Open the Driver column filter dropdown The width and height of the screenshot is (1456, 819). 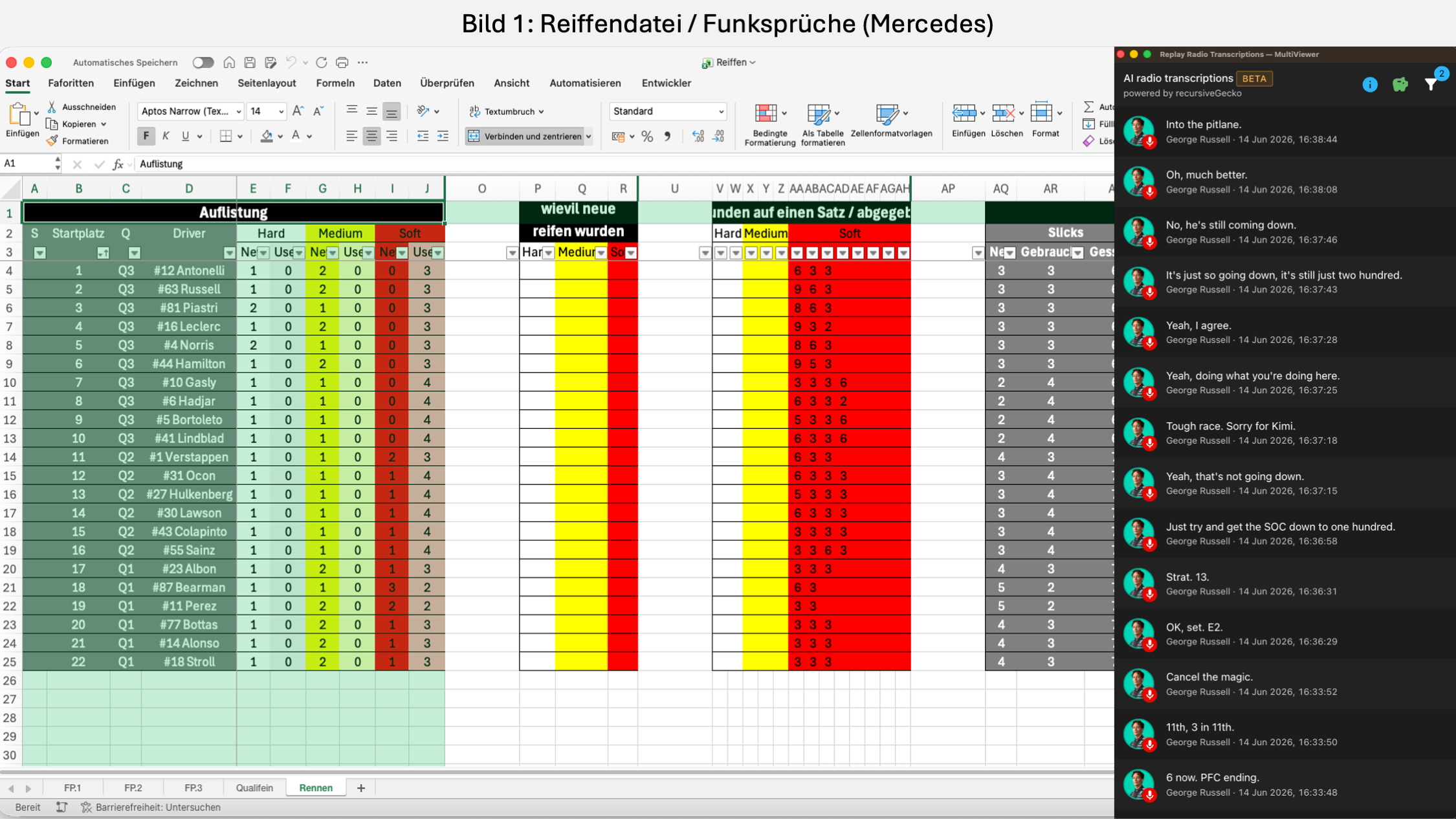[229, 252]
